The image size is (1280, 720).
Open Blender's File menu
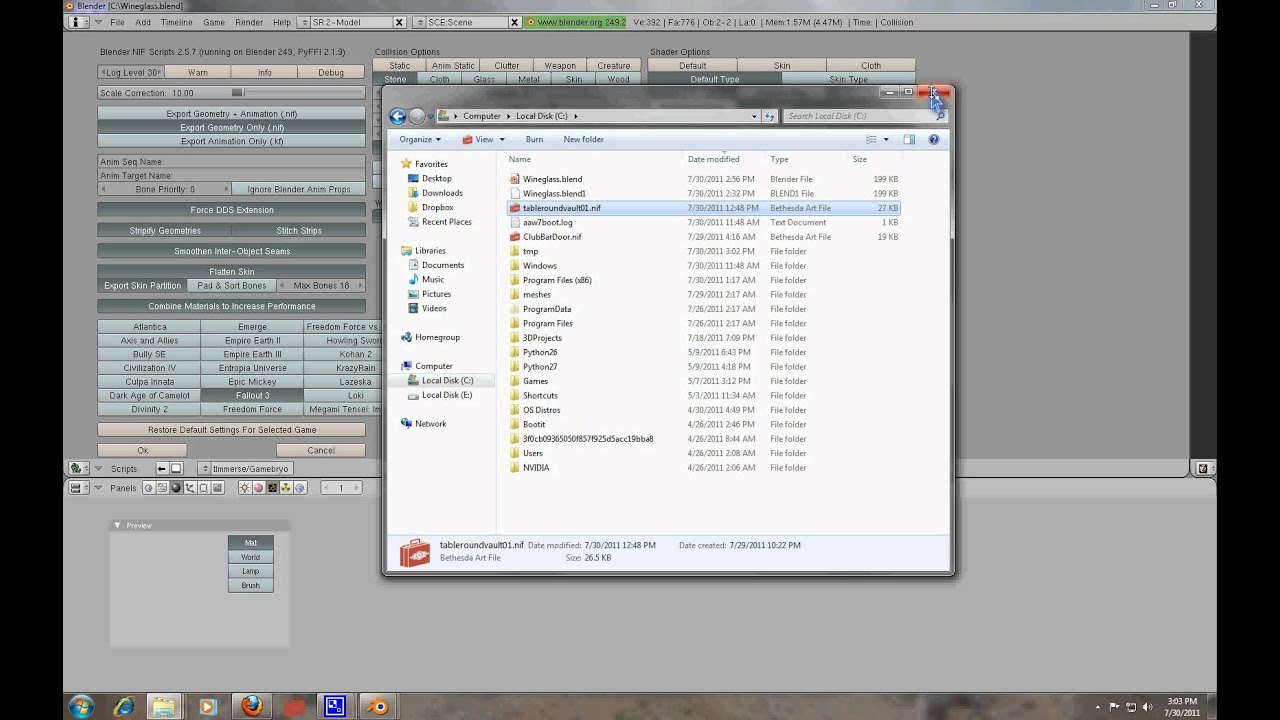tap(117, 22)
